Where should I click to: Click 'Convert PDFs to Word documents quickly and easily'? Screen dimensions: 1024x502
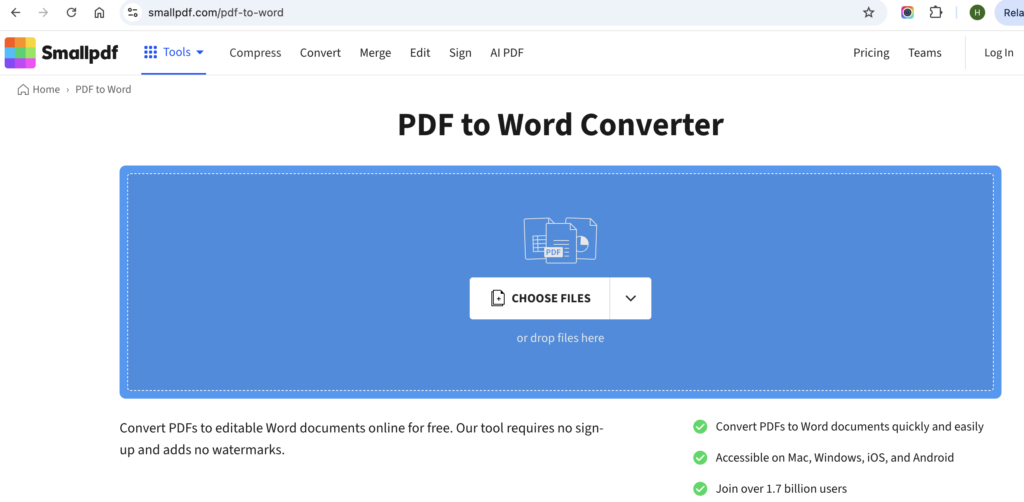pyautogui.click(x=850, y=427)
